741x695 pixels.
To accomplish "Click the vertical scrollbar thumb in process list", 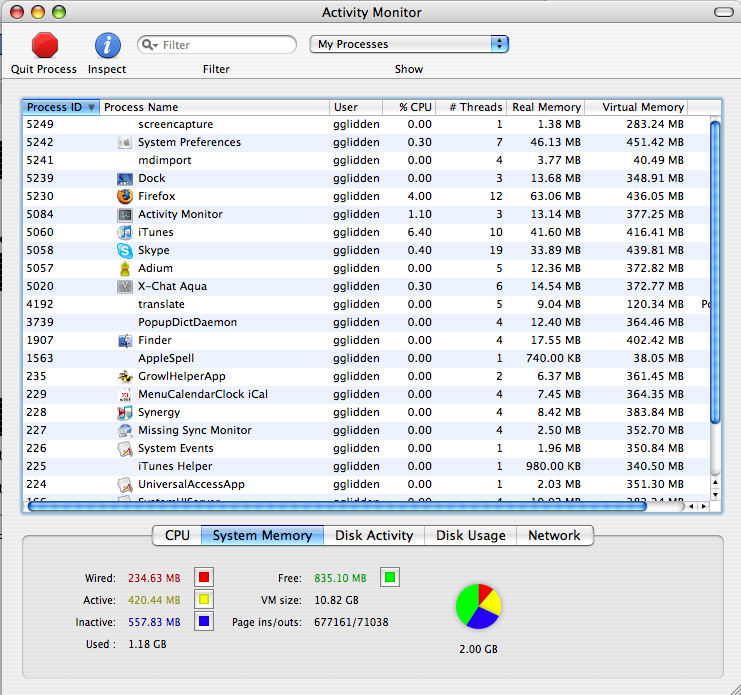I will coord(715,272).
